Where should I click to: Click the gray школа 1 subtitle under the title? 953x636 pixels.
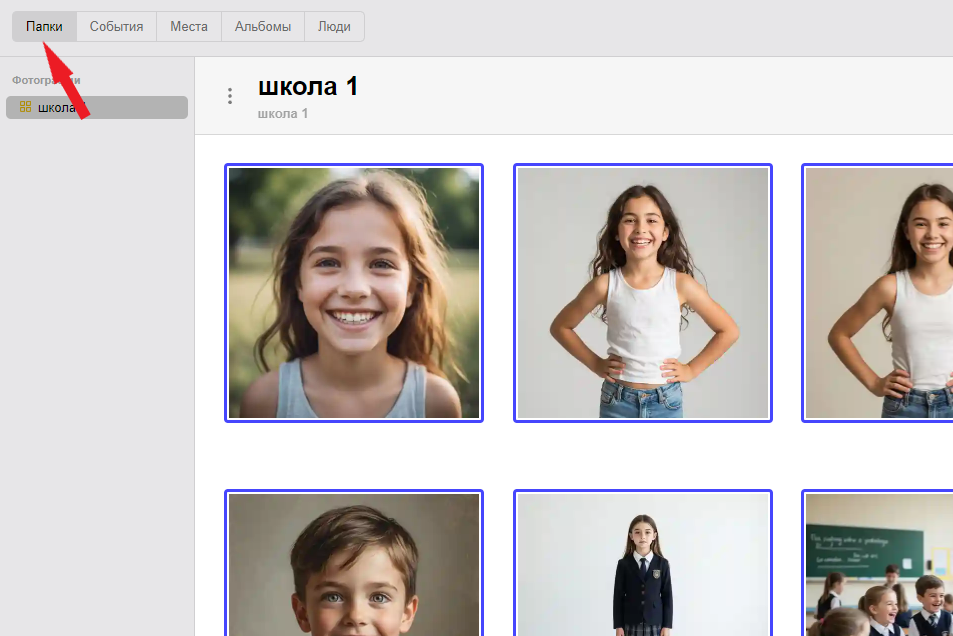point(283,114)
